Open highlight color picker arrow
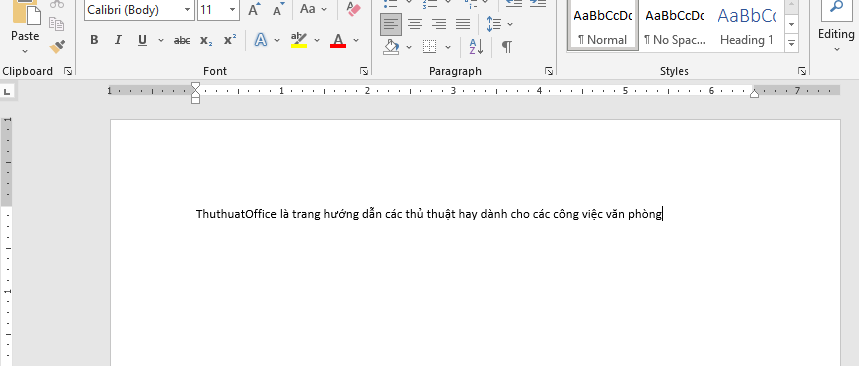 tap(317, 40)
